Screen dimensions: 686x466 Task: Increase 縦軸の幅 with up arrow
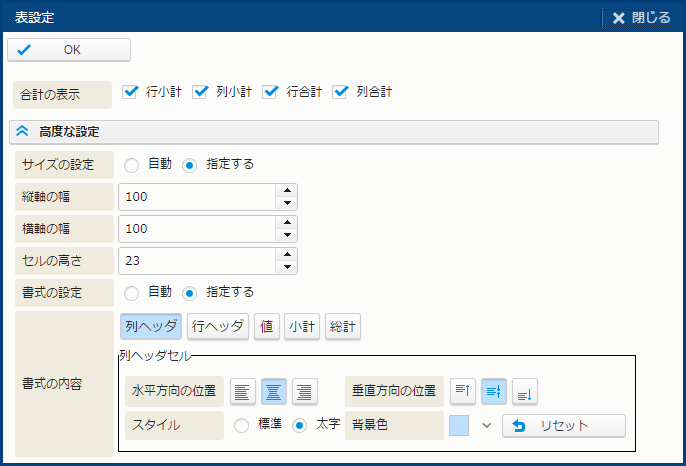[288, 190]
